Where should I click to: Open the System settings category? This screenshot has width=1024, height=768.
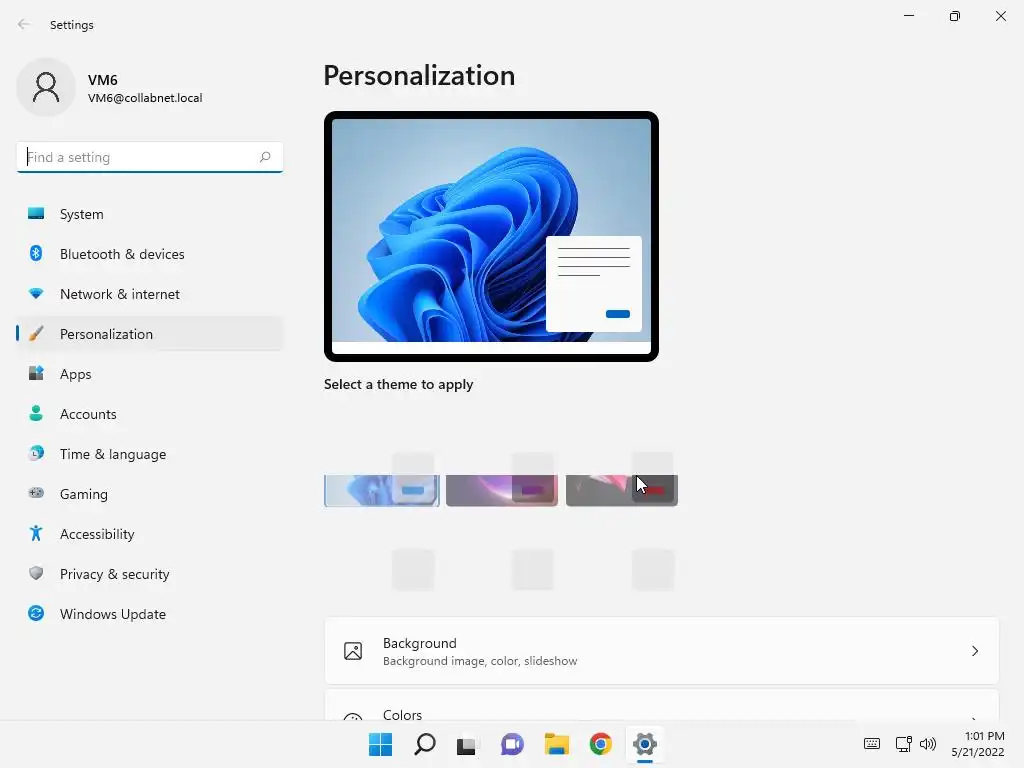click(150, 214)
